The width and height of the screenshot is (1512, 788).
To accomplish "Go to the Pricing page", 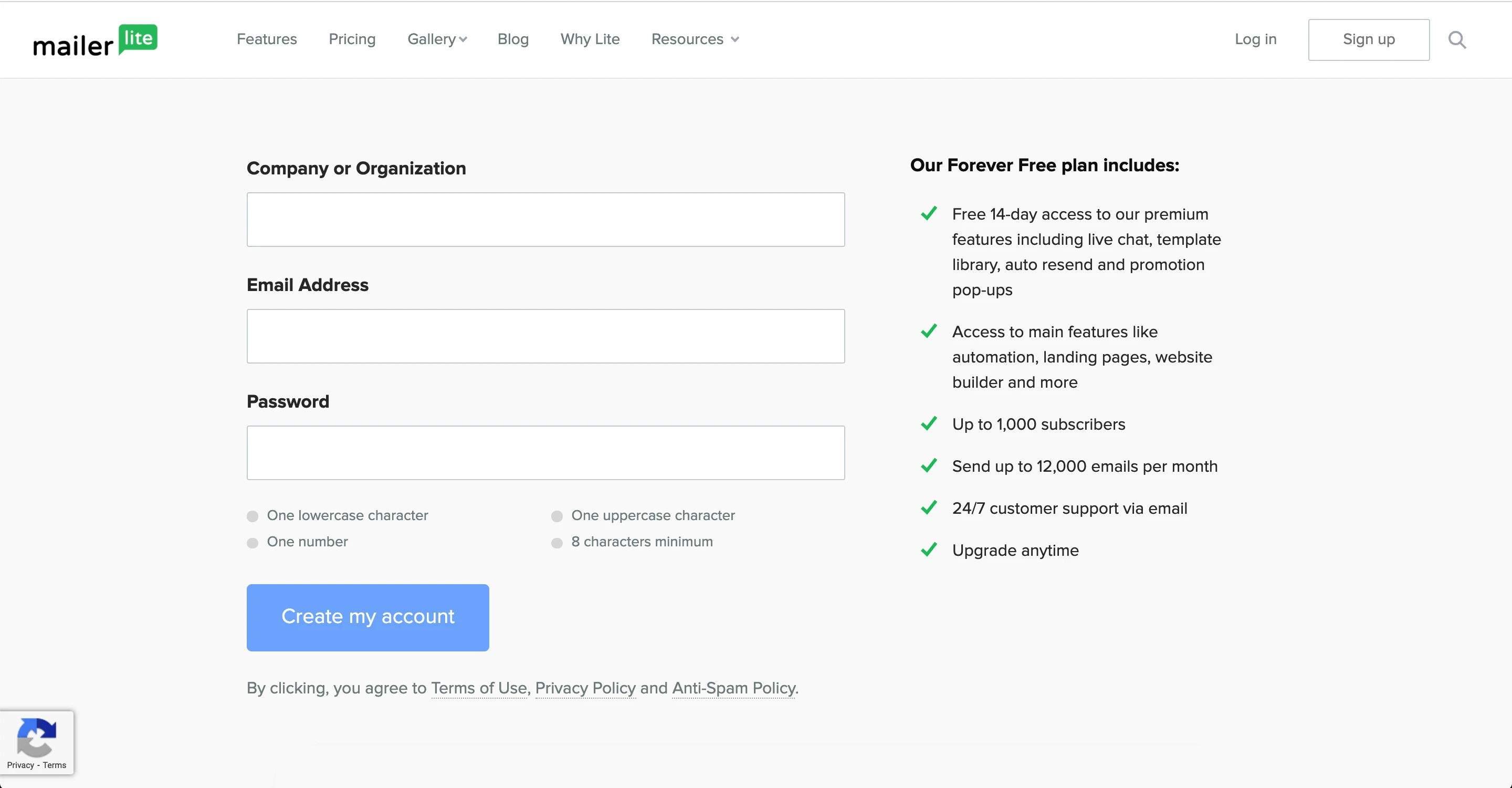I will click(352, 39).
